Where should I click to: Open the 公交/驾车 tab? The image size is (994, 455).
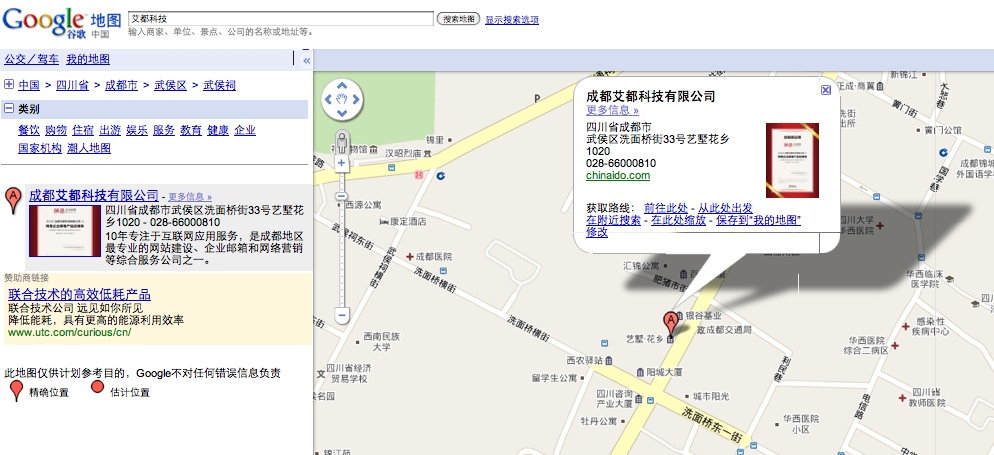[x=31, y=60]
